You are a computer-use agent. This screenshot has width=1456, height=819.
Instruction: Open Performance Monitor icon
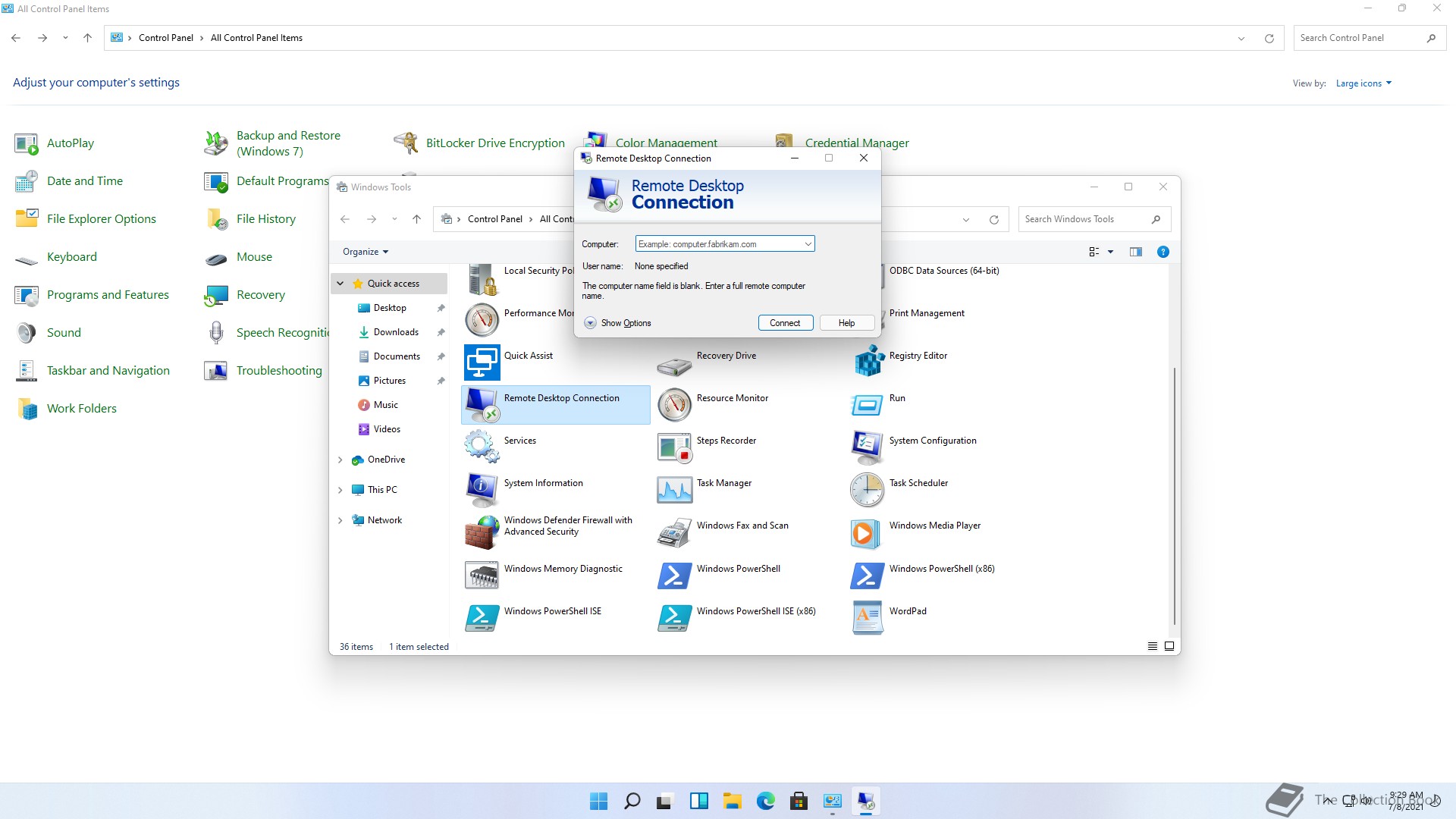(x=482, y=319)
